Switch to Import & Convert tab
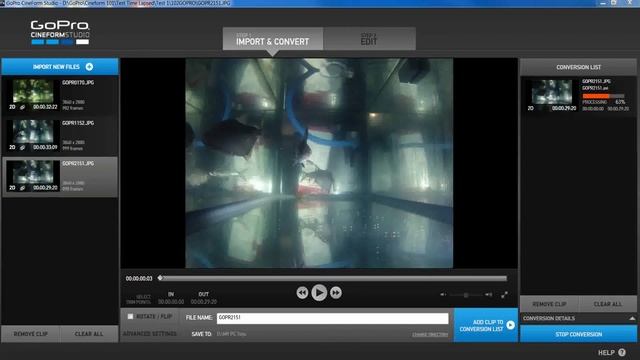This screenshot has width=640, height=360. 273,39
